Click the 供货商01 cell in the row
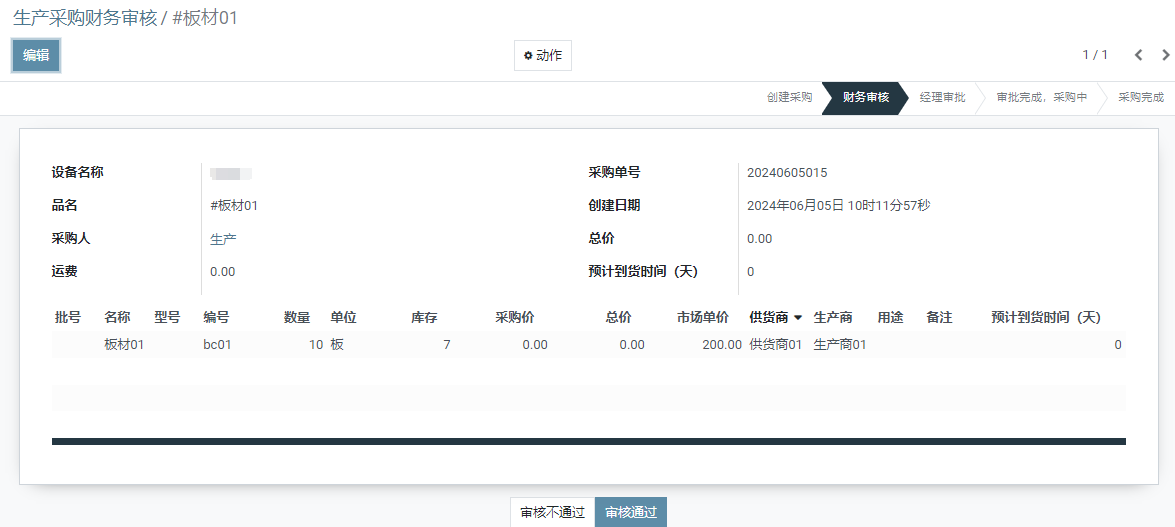 click(775, 345)
